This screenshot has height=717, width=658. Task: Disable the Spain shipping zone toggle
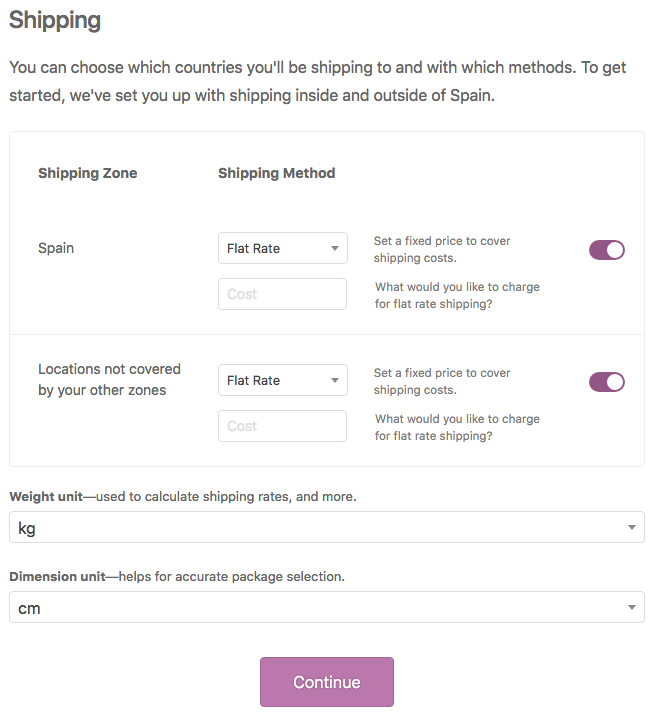[607, 250]
